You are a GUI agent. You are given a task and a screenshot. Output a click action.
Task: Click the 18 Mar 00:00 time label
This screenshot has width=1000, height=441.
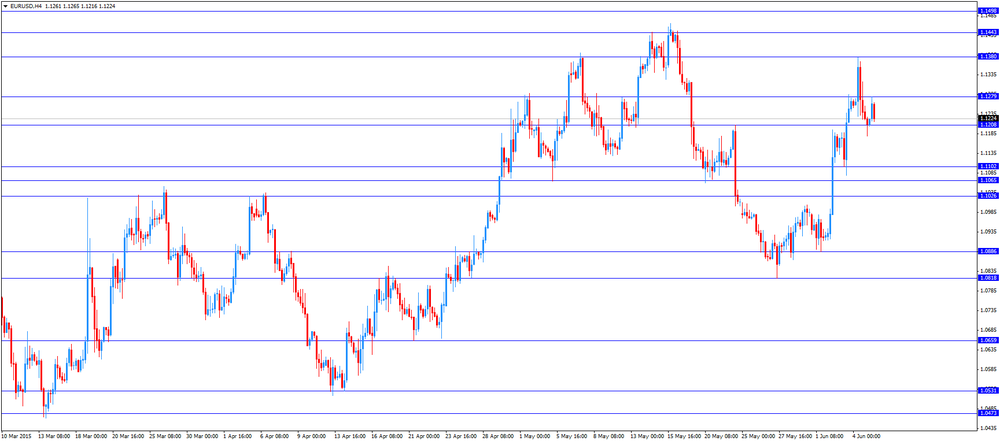pyautogui.click(x=91, y=436)
